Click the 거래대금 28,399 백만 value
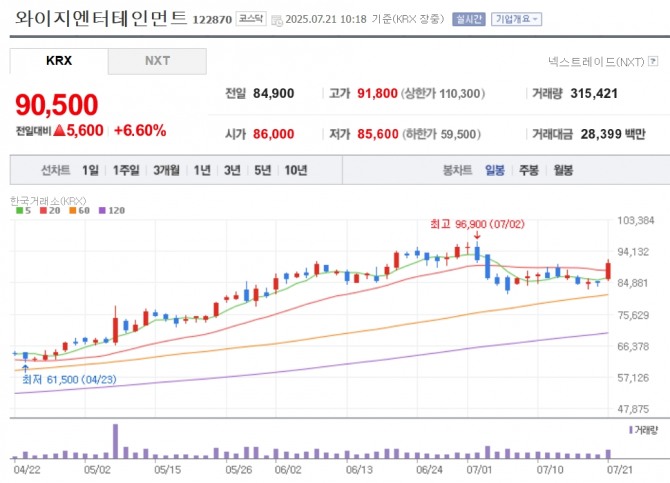The height and width of the screenshot is (483, 670). [x=613, y=134]
